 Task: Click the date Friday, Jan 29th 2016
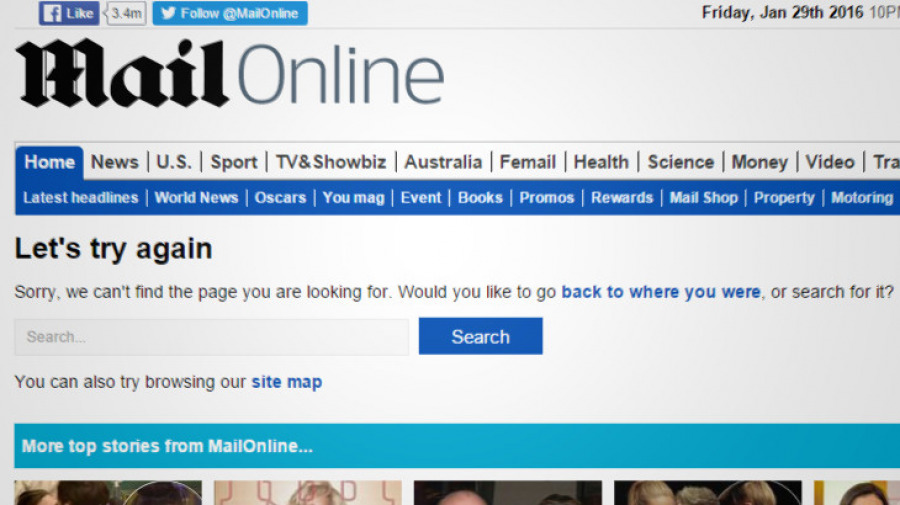point(782,12)
